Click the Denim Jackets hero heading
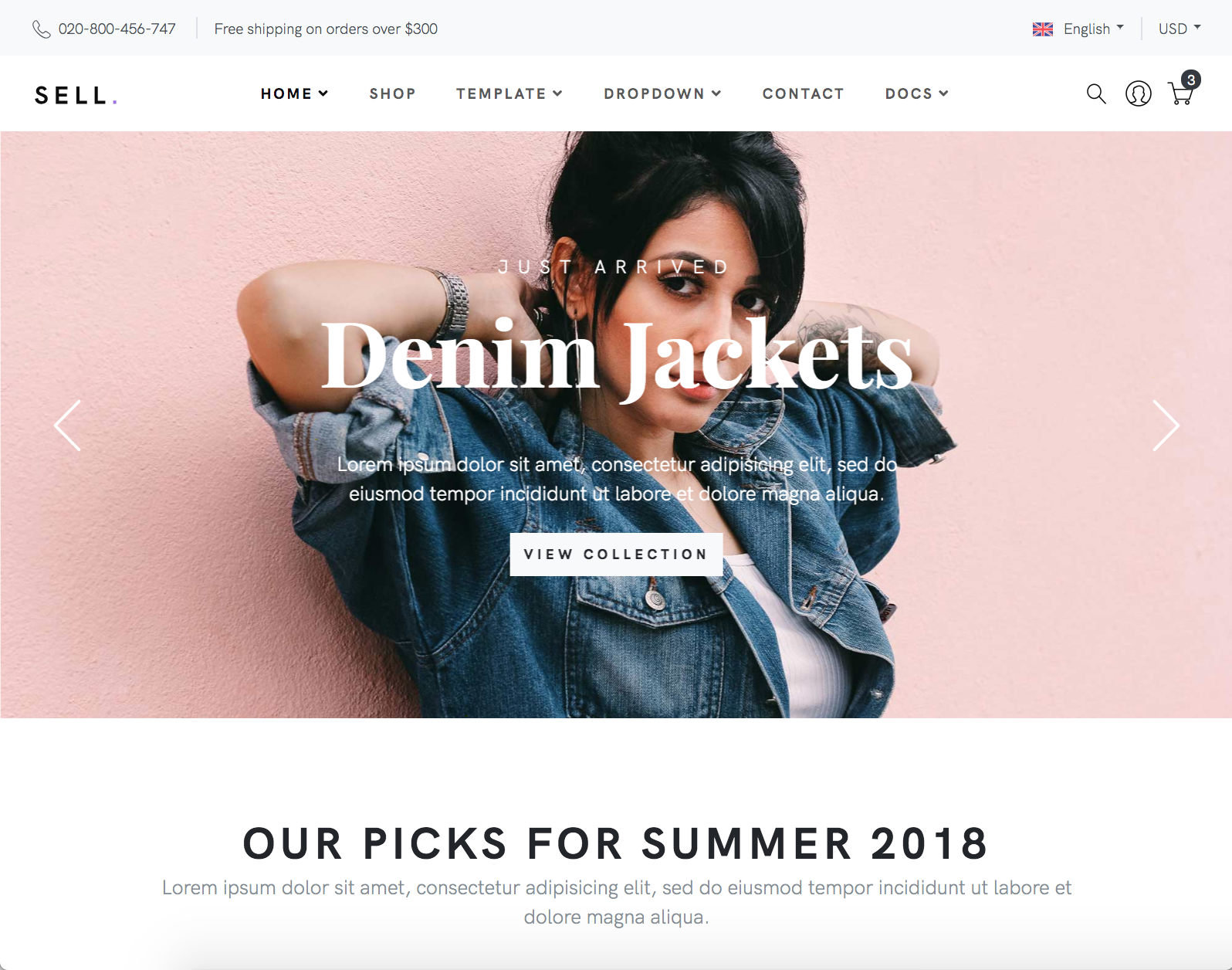The height and width of the screenshot is (970, 1232). (617, 358)
